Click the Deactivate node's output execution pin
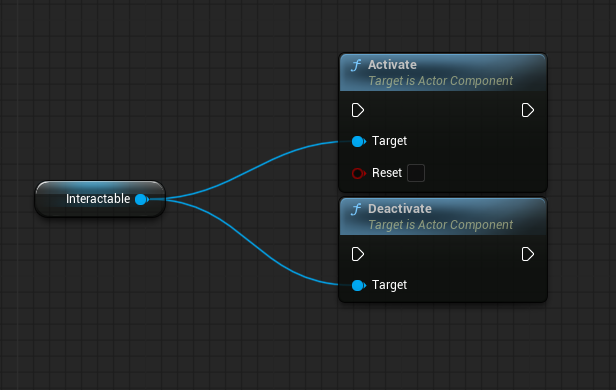 click(528, 255)
